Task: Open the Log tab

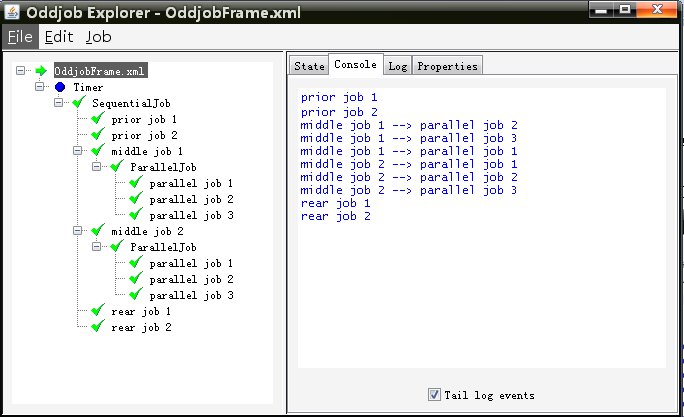Action: coord(398,66)
